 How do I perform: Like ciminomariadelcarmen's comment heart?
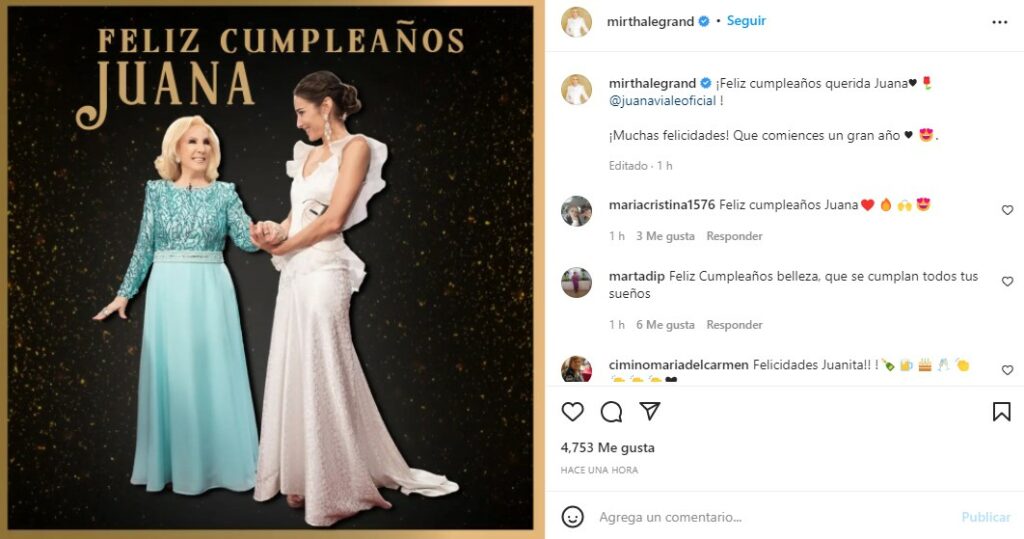pyautogui.click(x=1007, y=370)
